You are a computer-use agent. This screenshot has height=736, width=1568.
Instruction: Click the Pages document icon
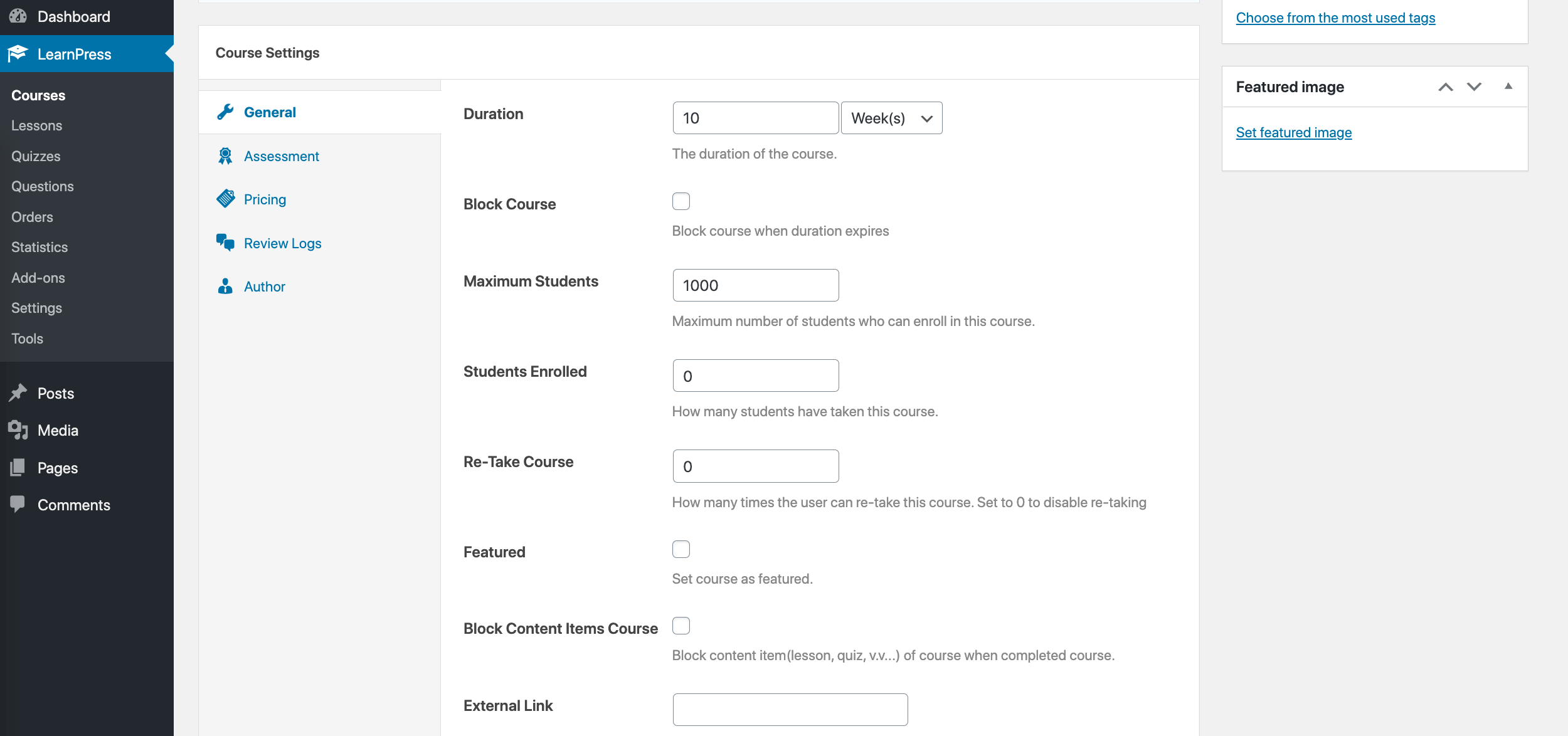[x=18, y=468]
